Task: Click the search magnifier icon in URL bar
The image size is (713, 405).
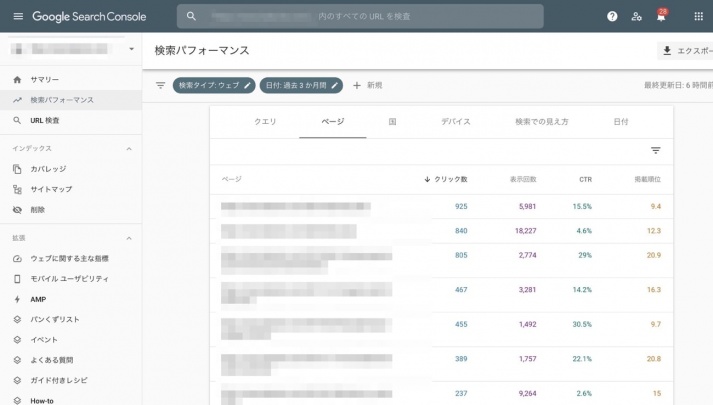Action: coord(191,16)
